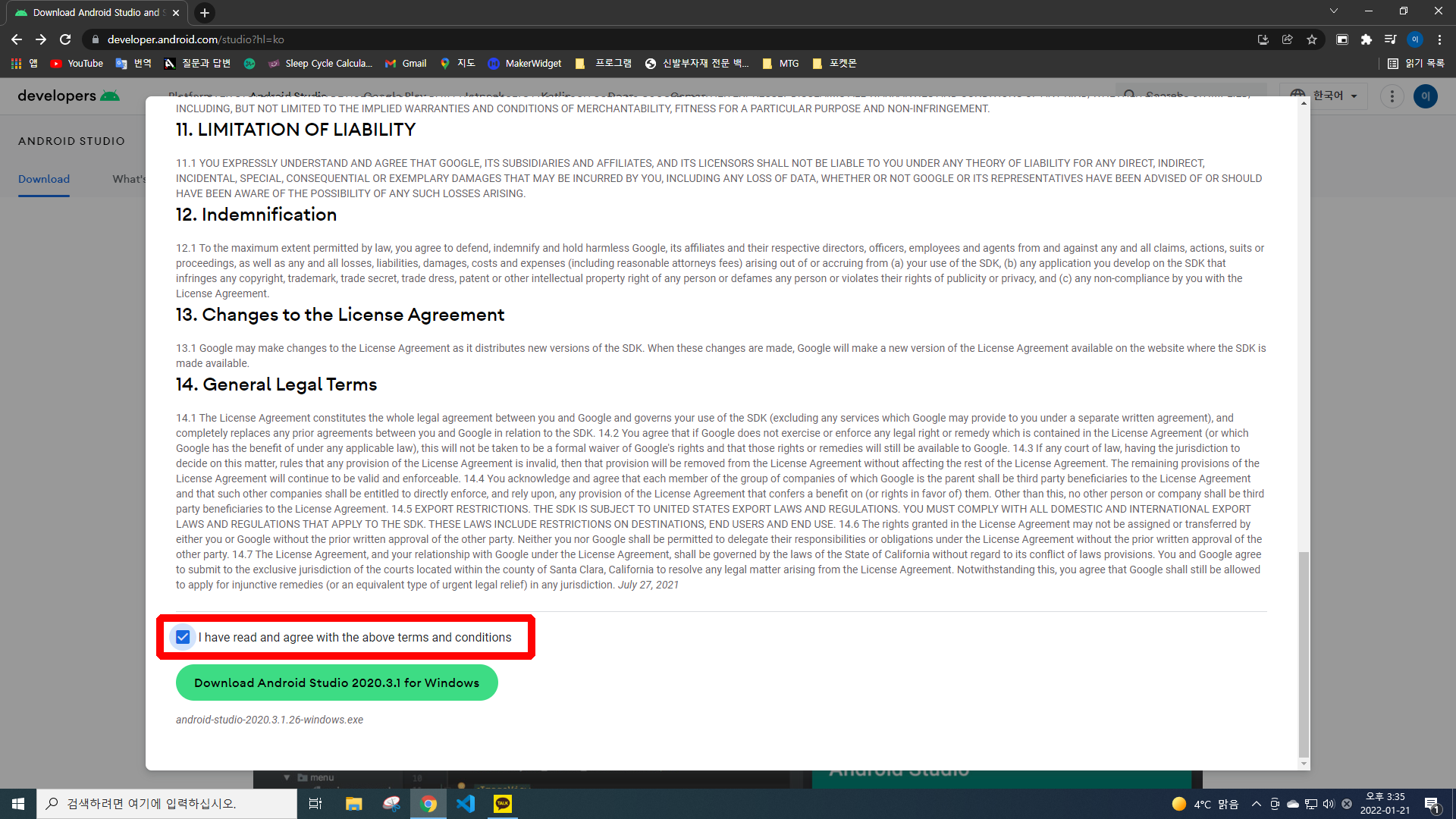Click Download Android Studio 2020.3.1 for Windows

pos(337,682)
